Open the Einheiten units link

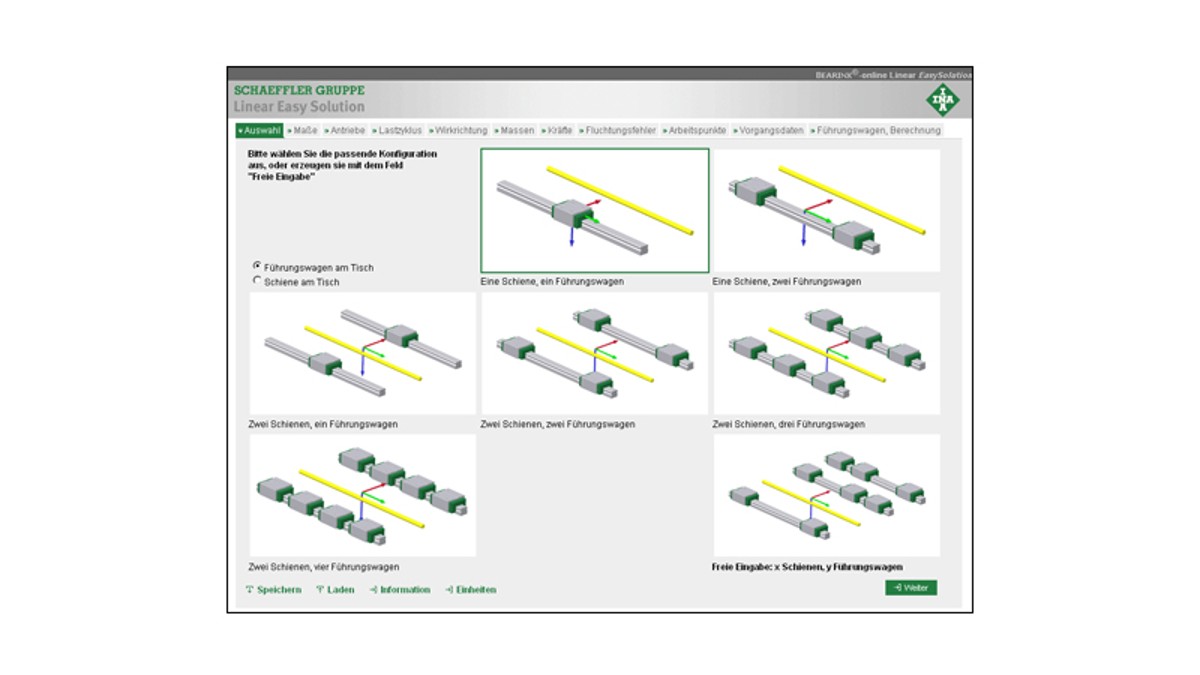474,590
